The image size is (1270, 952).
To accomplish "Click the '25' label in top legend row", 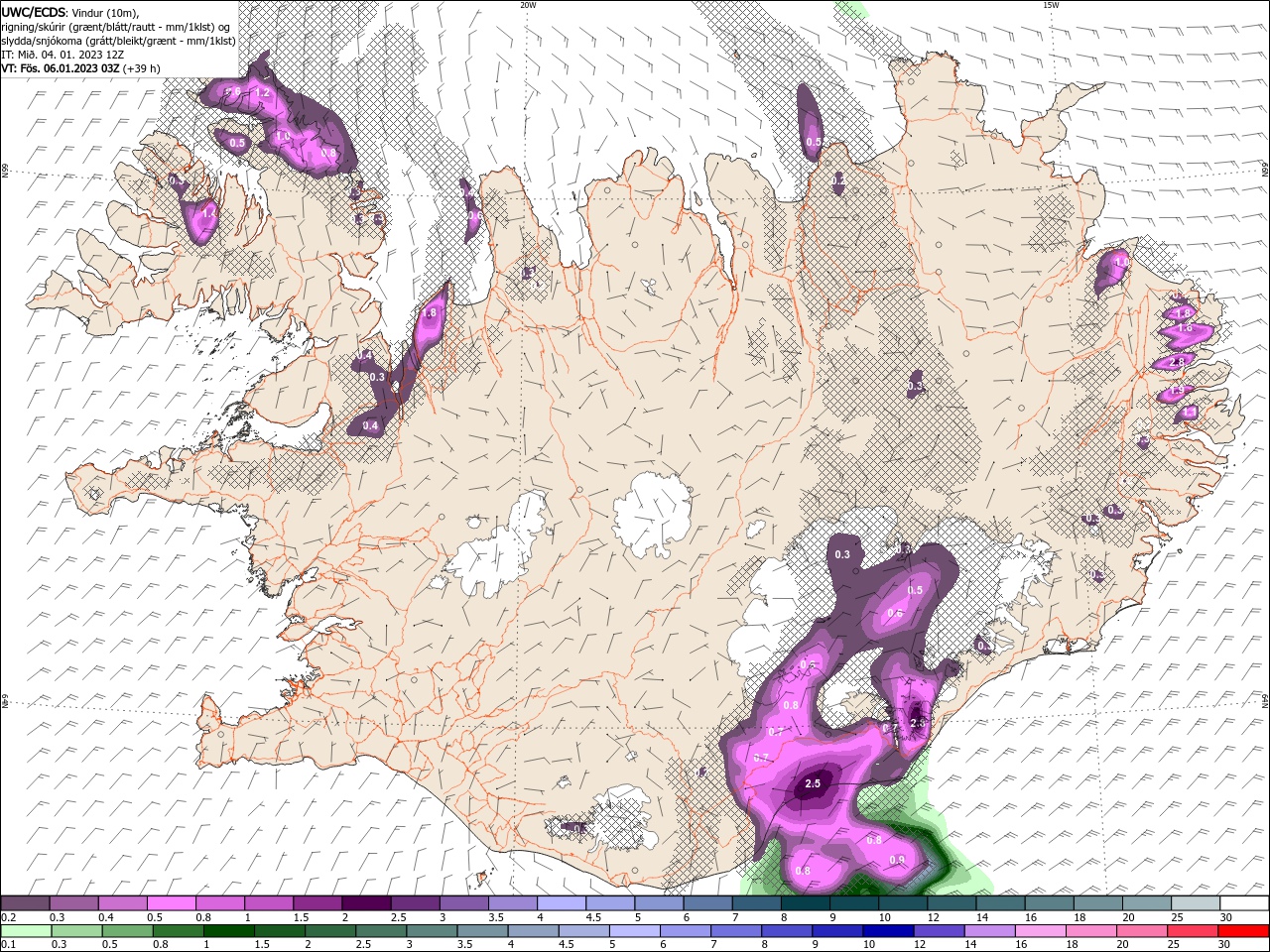I will [x=1177, y=917].
